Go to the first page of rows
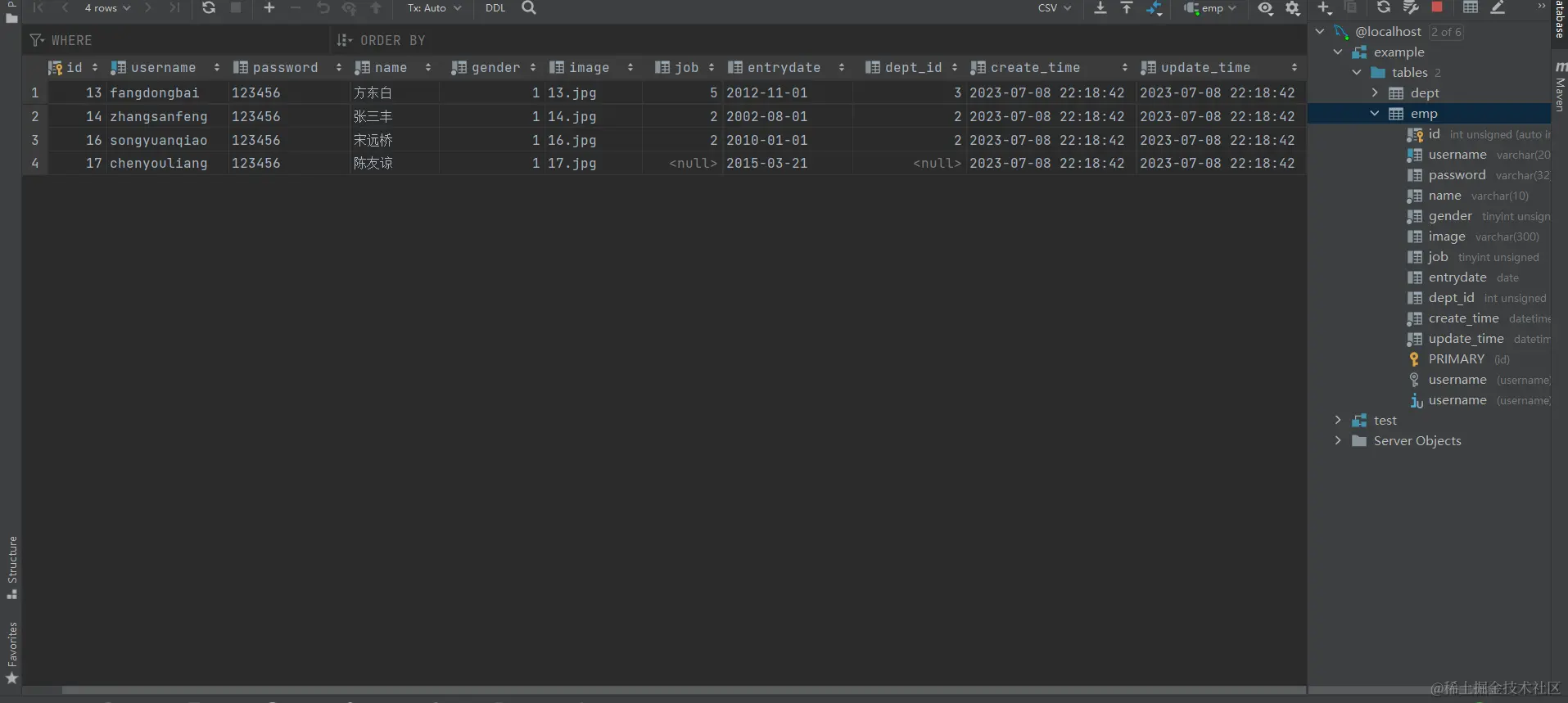Screen dimensions: 1568x703 pos(38,8)
